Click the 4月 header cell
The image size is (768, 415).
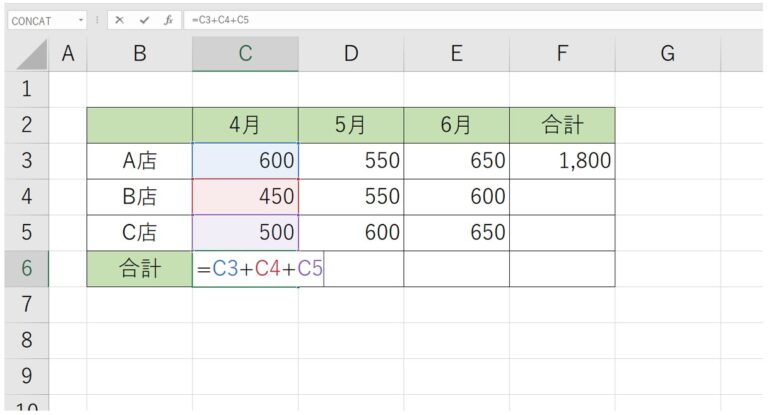click(x=245, y=125)
